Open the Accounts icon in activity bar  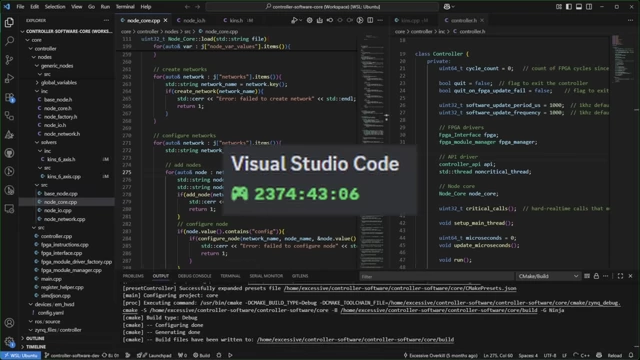pyautogui.click(x=9, y=323)
